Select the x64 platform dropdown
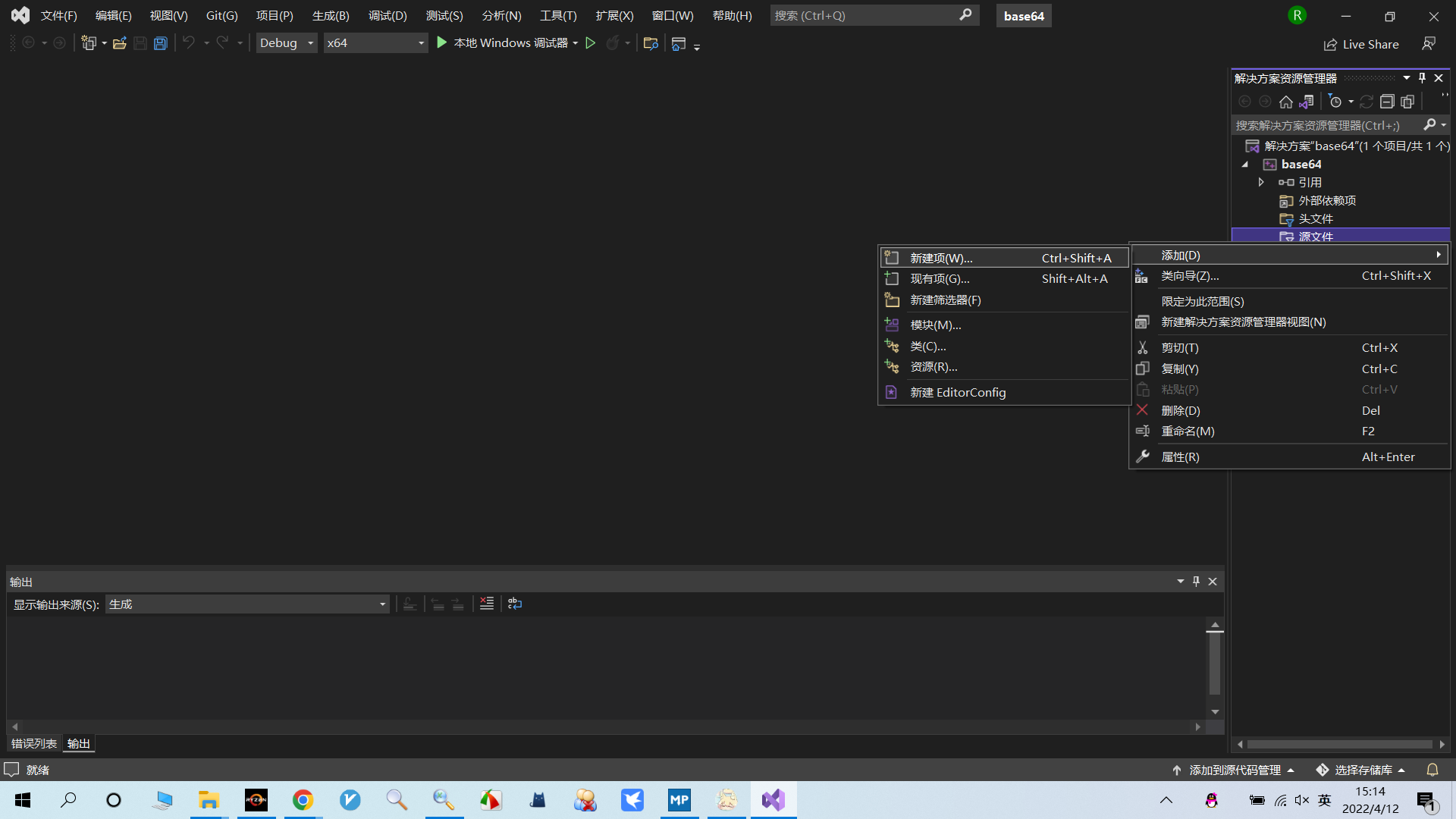The height and width of the screenshot is (819, 1456). coord(375,42)
